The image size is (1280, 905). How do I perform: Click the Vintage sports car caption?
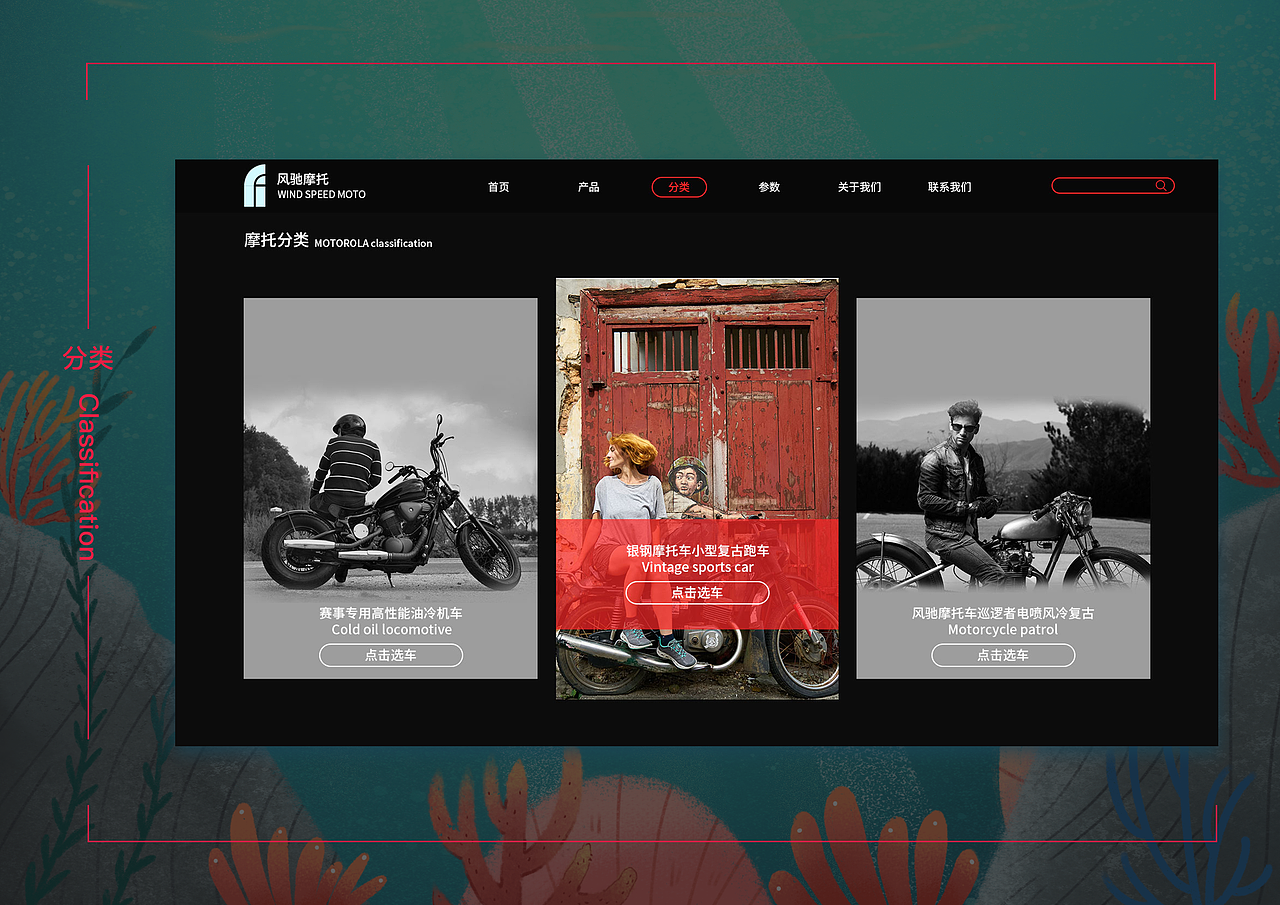coord(698,568)
